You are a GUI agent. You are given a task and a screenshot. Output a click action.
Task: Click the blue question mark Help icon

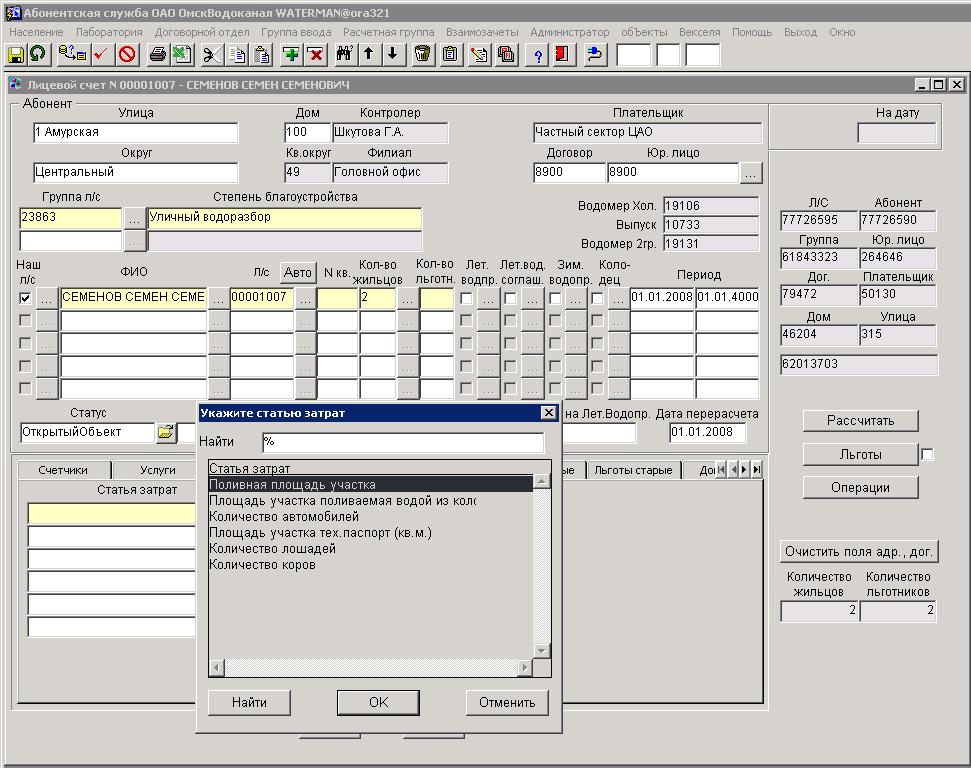tap(539, 54)
